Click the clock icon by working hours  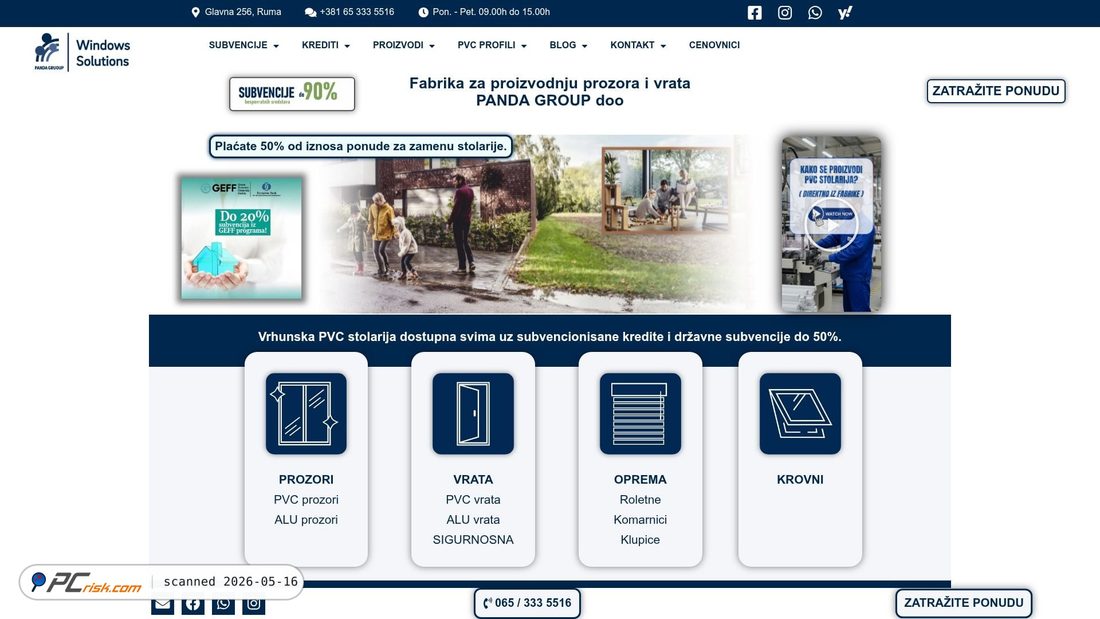pyautogui.click(x=423, y=12)
